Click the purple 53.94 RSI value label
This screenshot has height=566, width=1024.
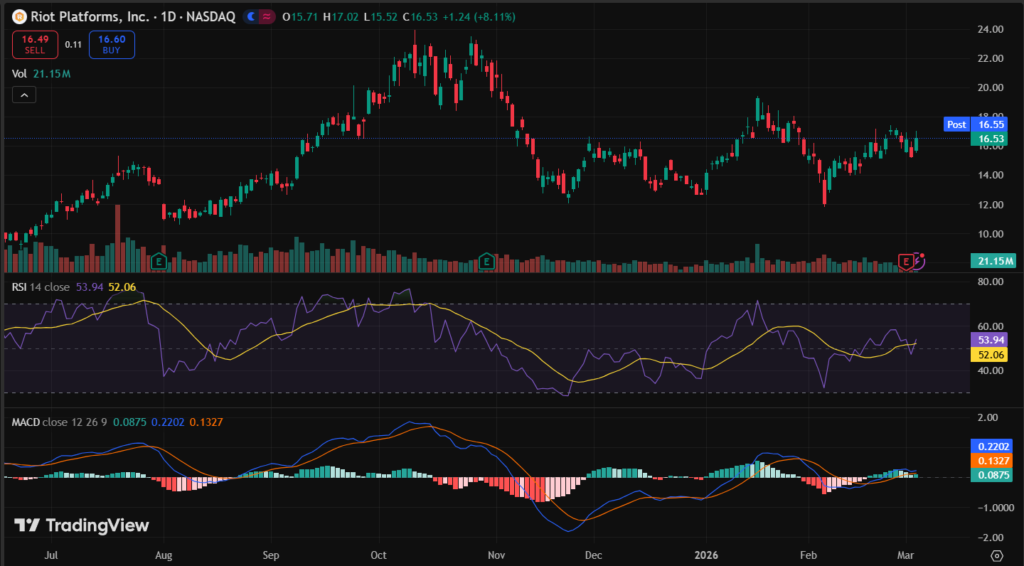[992, 340]
